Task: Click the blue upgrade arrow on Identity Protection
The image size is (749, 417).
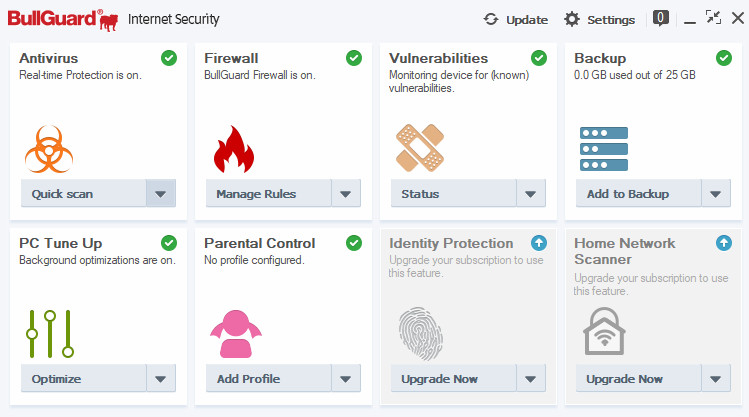Action: pos(539,243)
